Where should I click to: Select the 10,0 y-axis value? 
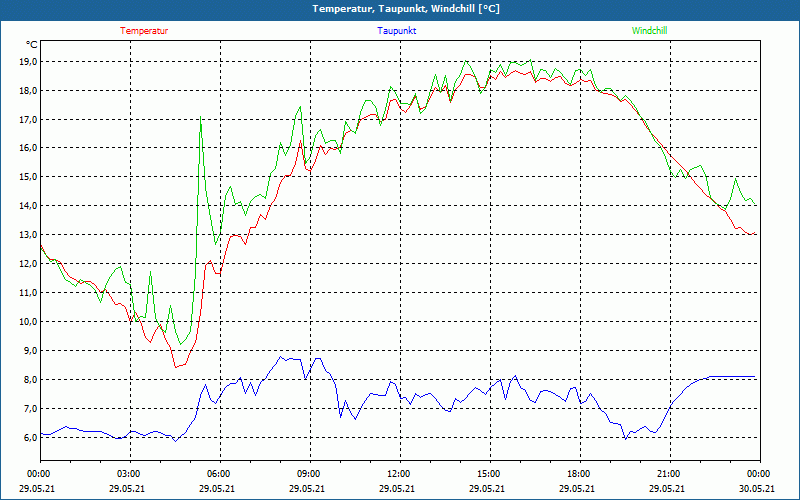click(x=28, y=321)
